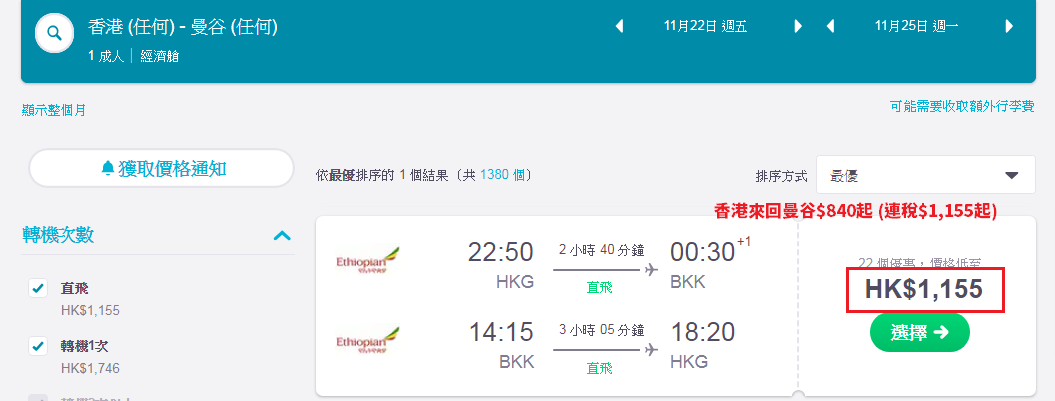Click the search magnifier icon
The height and width of the screenshot is (401, 1055).
(x=54, y=32)
